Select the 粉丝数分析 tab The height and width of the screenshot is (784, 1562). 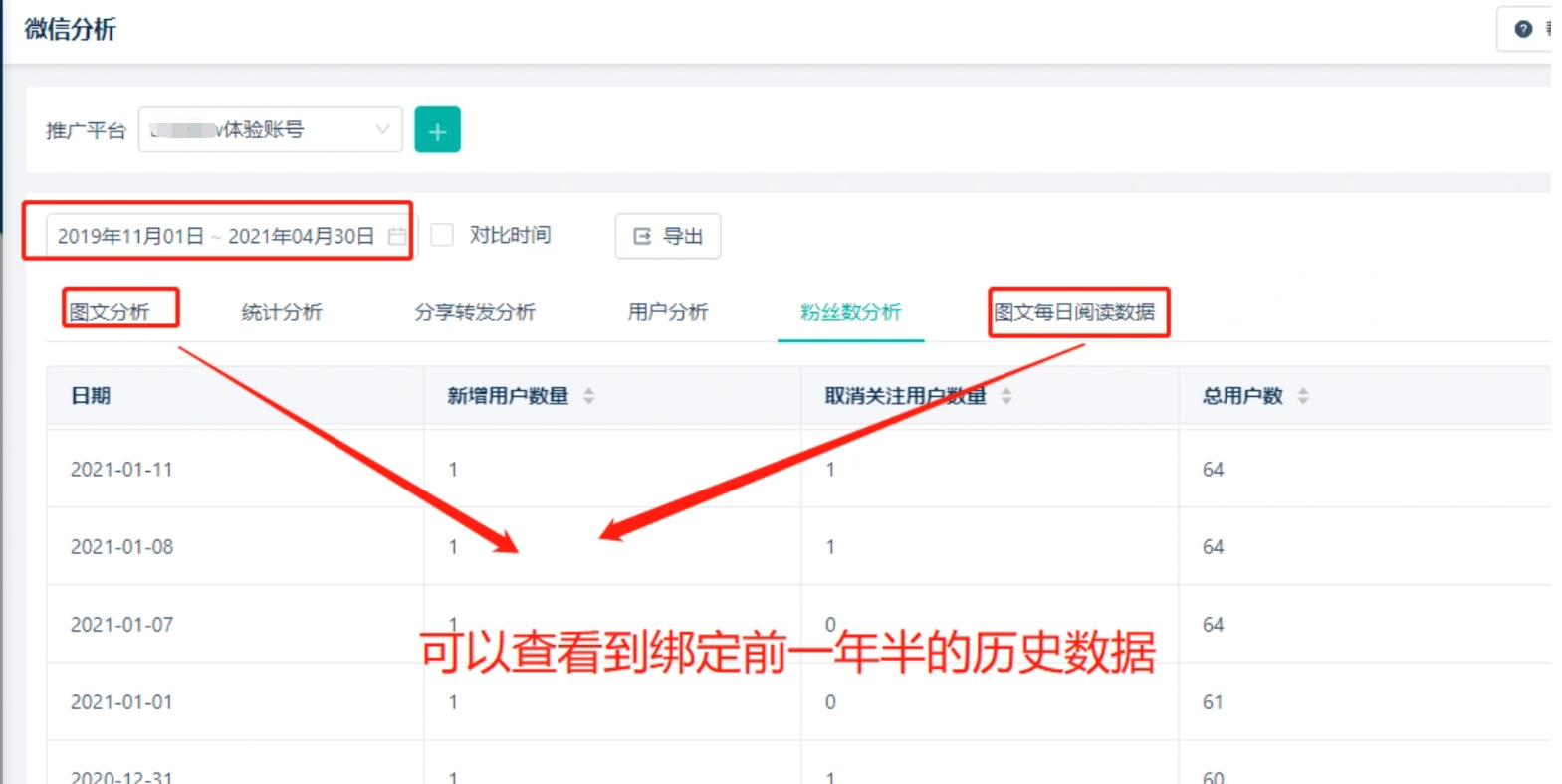coord(850,312)
